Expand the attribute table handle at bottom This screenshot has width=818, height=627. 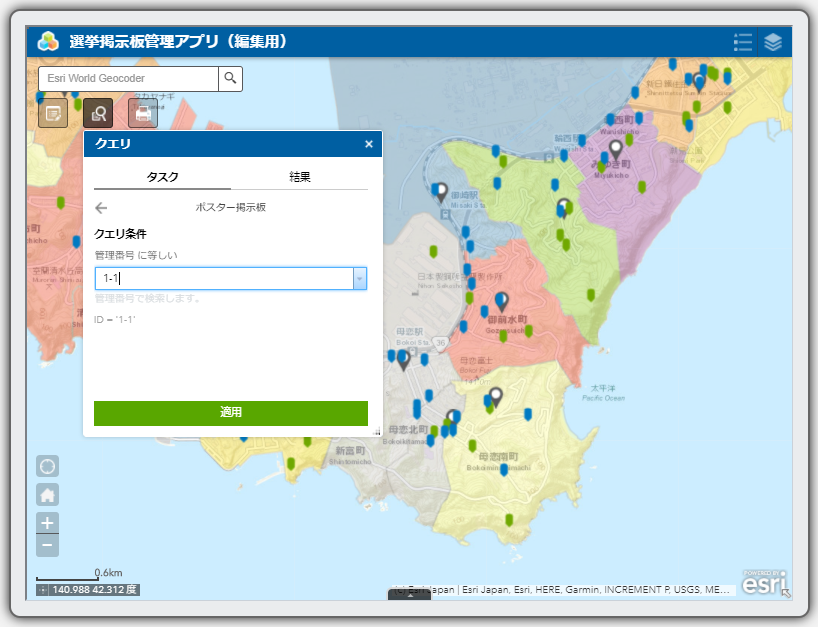(409, 594)
